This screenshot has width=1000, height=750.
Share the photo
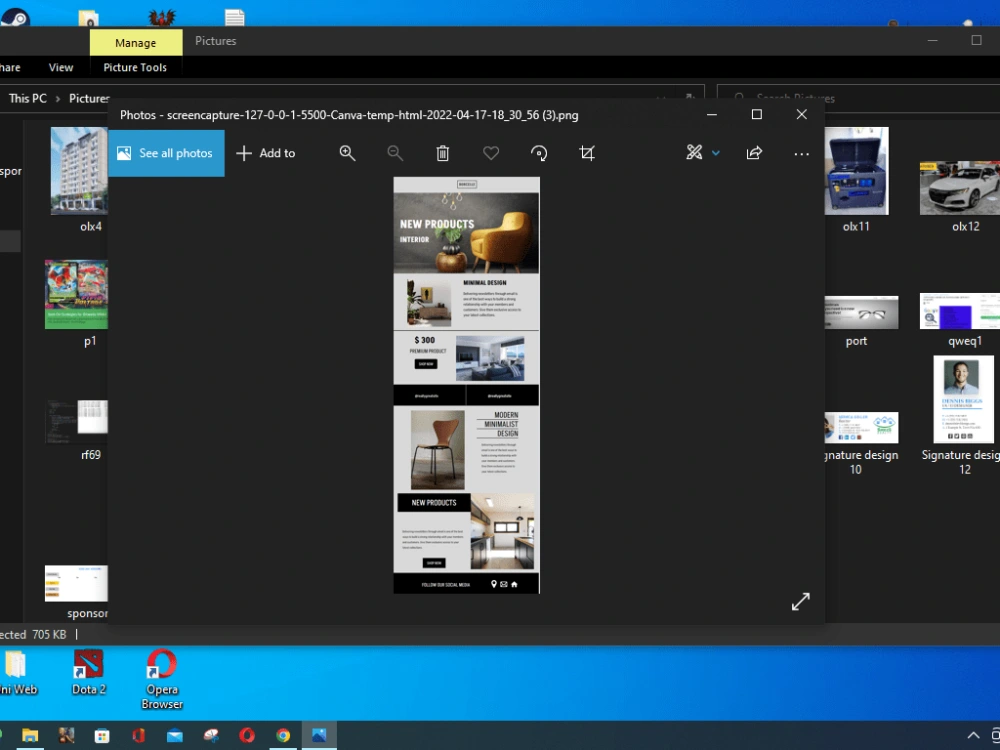click(754, 153)
